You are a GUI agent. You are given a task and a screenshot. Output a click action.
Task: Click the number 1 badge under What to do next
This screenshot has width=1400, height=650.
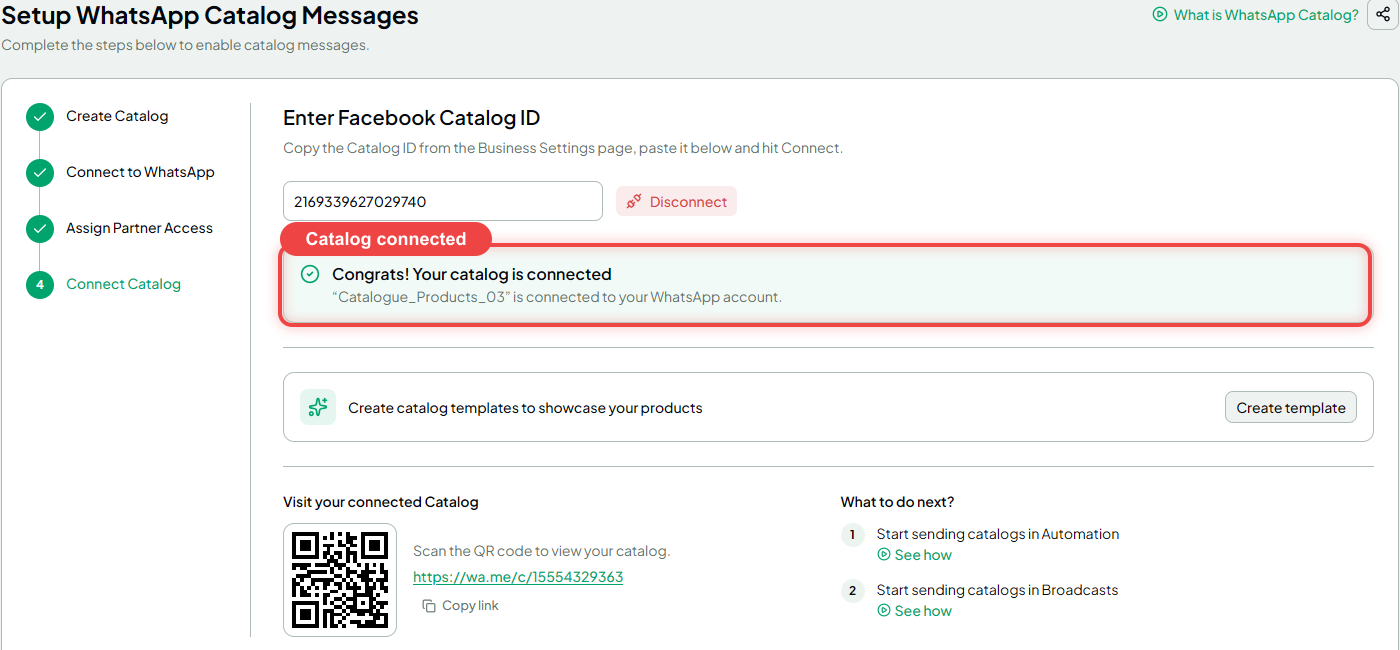(852, 535)
